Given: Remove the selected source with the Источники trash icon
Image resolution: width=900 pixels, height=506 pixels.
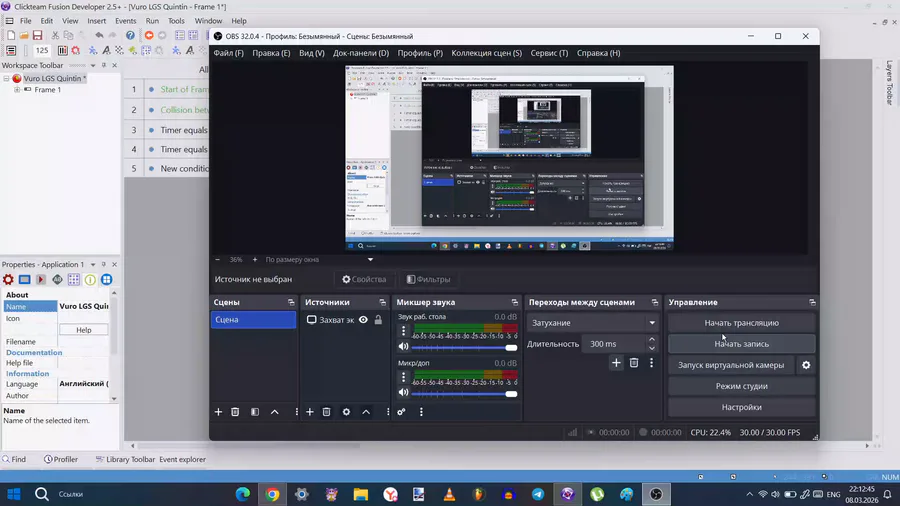Looking at the screenshot, I should [326, 412].
